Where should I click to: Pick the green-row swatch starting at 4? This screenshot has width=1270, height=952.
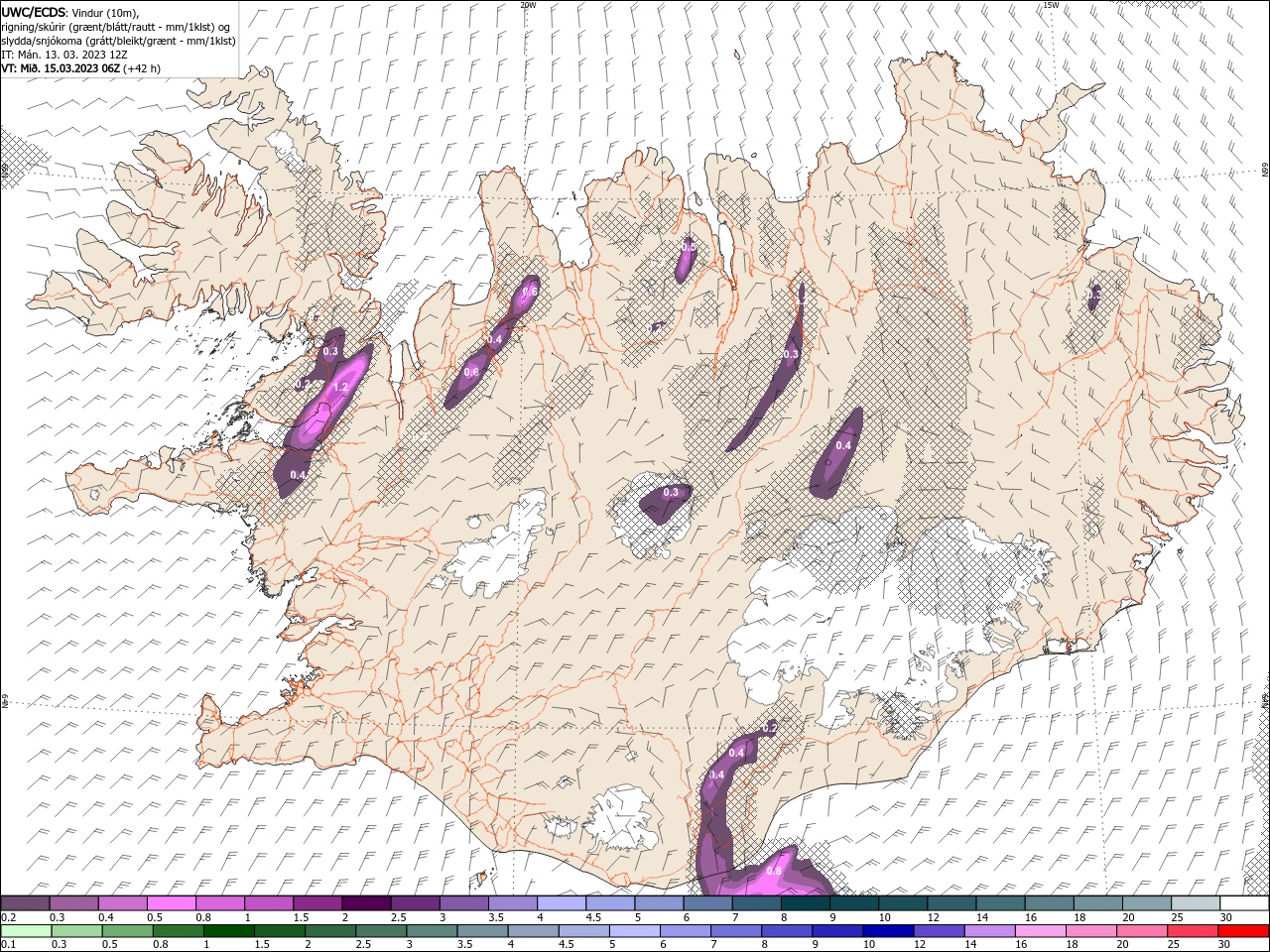(533, 931)
